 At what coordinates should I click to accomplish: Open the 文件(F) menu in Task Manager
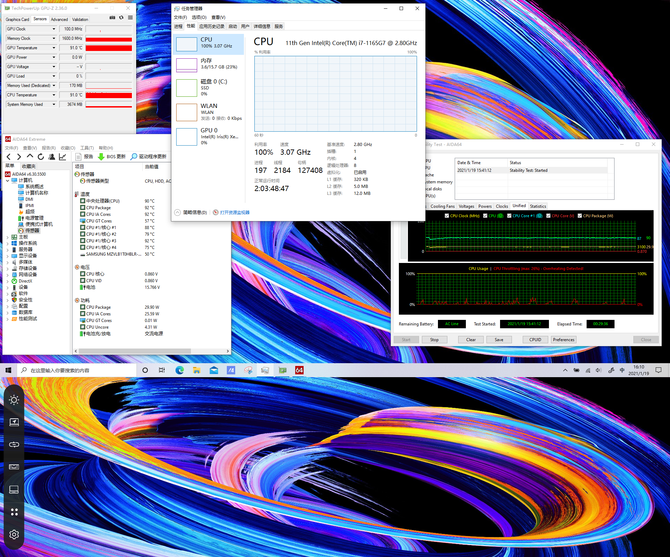pyautogui.click(x=180, y=17)
